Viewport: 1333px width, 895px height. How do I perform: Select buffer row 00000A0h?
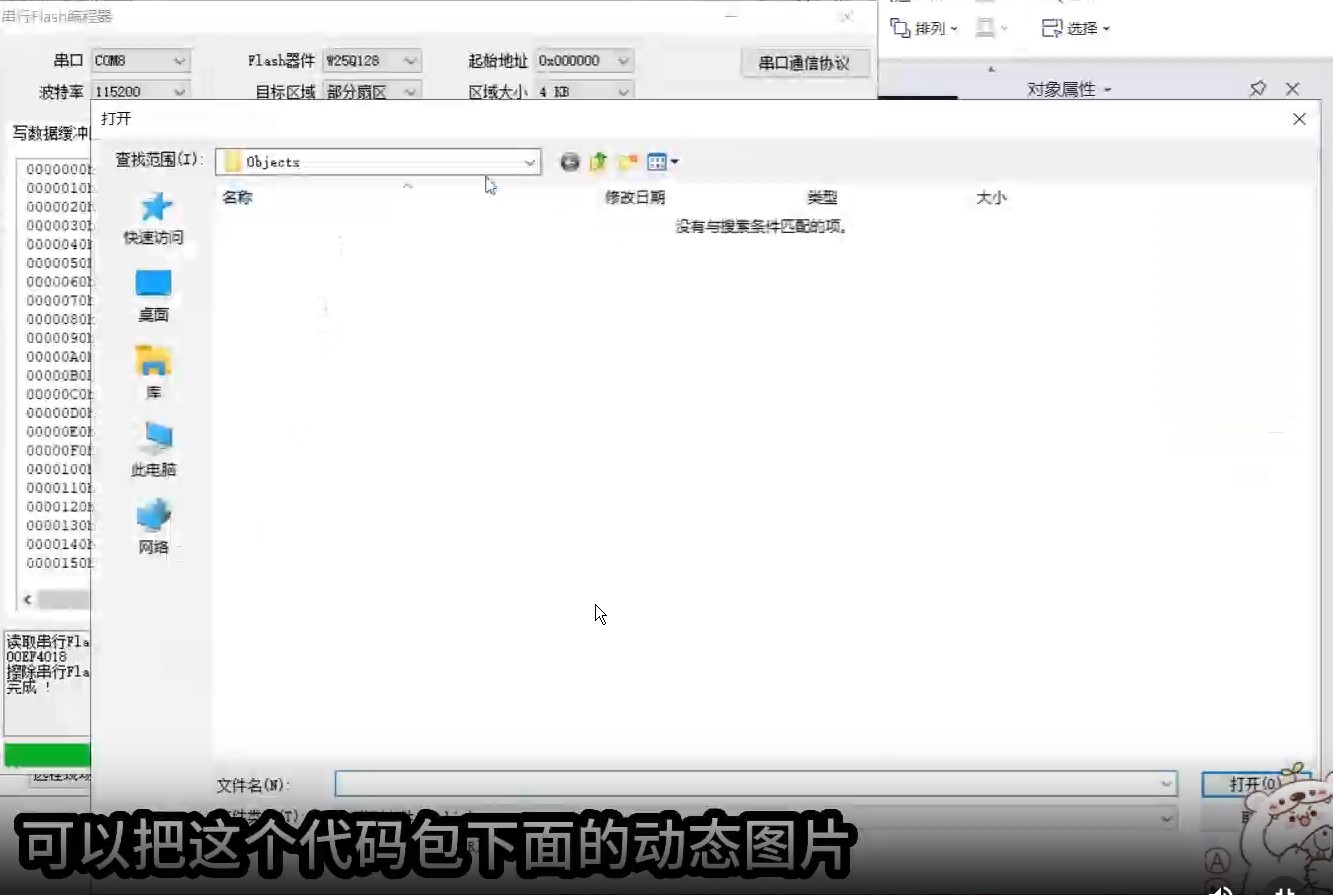tap(58, 357)
